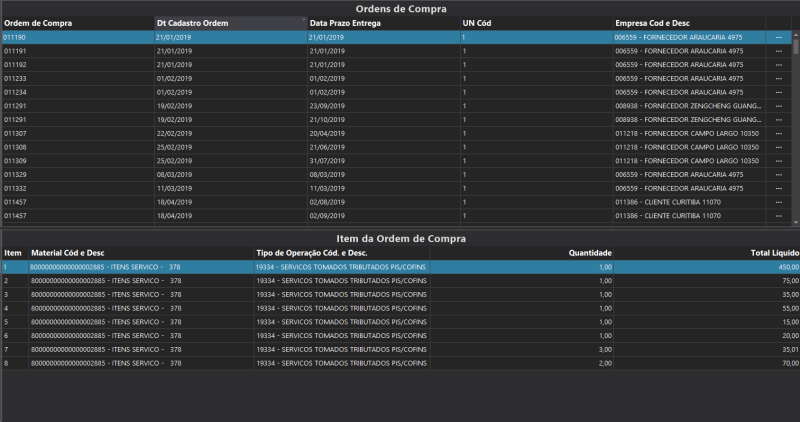The height and width of the screenshot is (422, 800).
Task: Select the item row with total 75,00
Action: pyautogui.click(x=401, y=281)
